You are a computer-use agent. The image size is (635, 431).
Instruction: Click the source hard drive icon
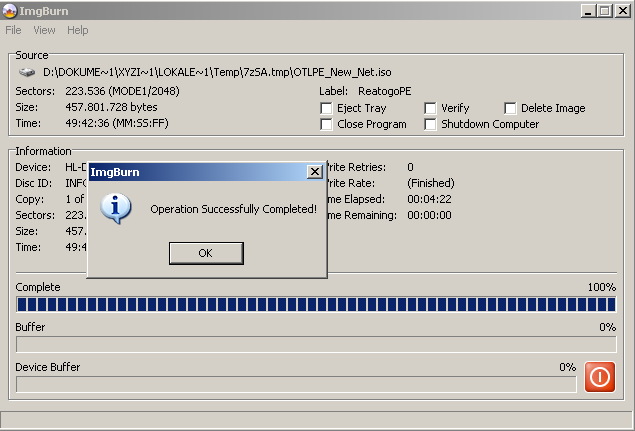tap(27, 73)
